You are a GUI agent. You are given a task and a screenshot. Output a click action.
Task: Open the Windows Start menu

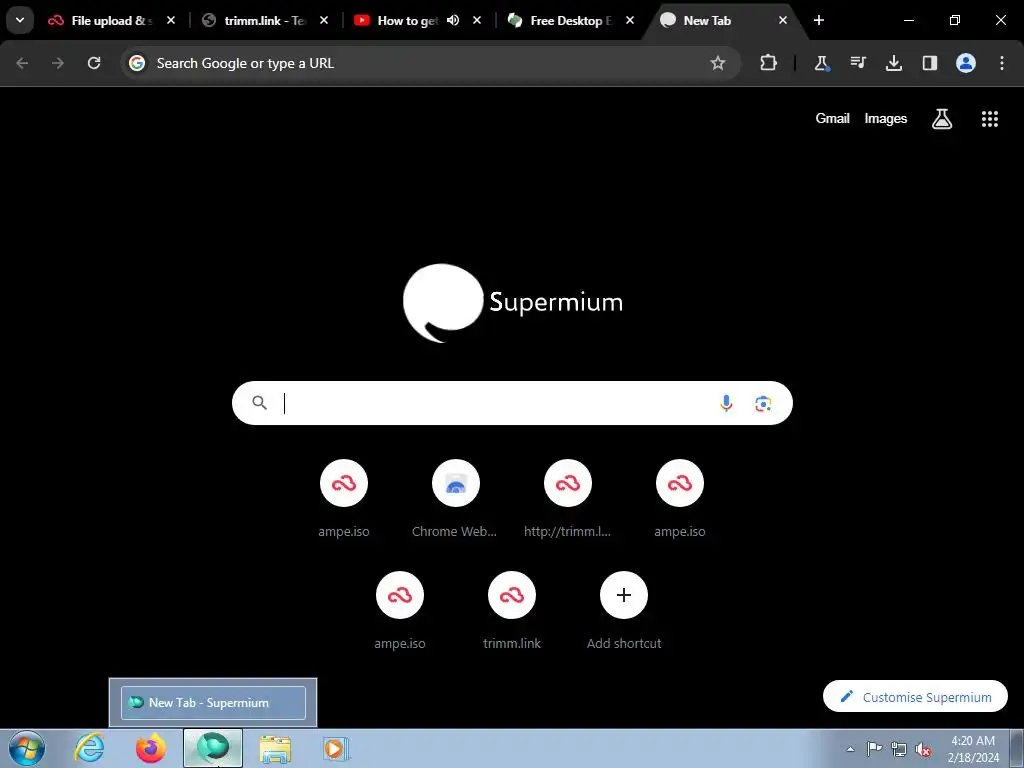[x=26, y=748]
